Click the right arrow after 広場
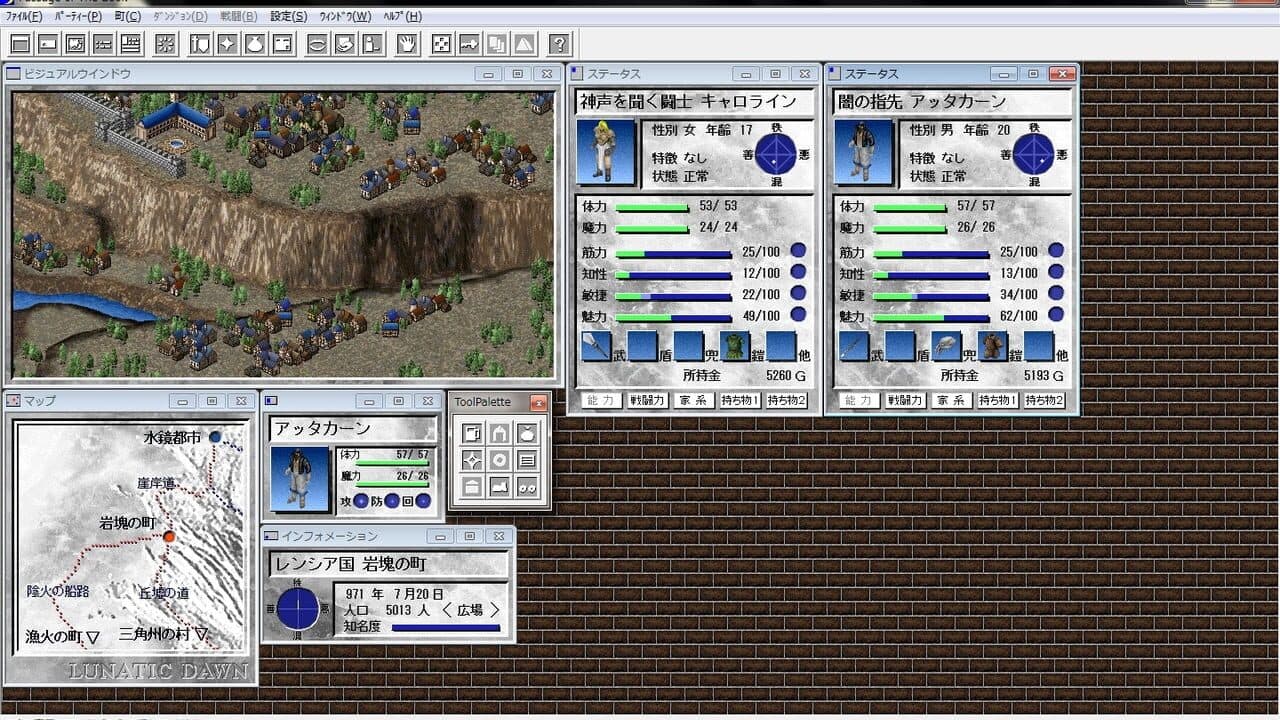1280x720 pixels. [494, 610]
